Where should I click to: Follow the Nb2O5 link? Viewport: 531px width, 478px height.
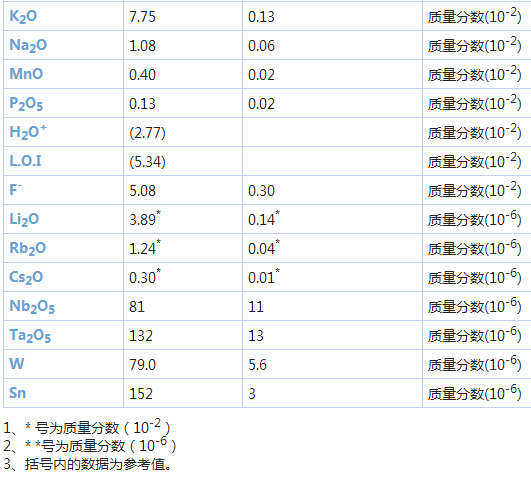pos(32,306)
